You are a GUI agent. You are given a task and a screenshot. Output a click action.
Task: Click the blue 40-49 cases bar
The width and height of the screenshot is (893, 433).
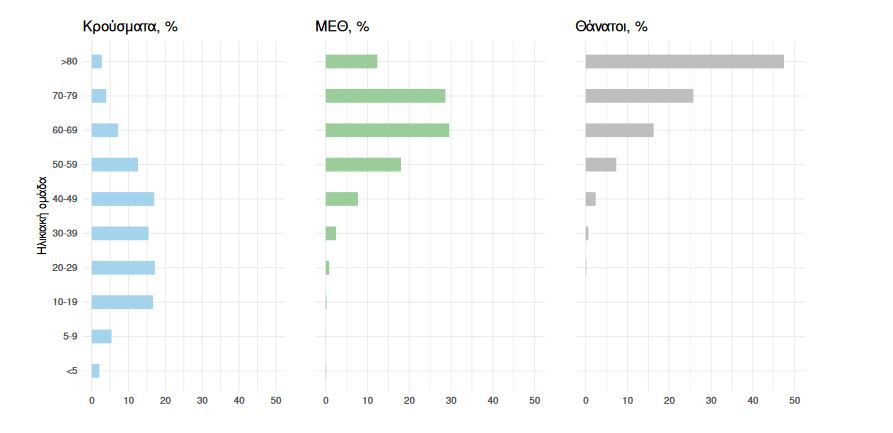pos(123,199)
